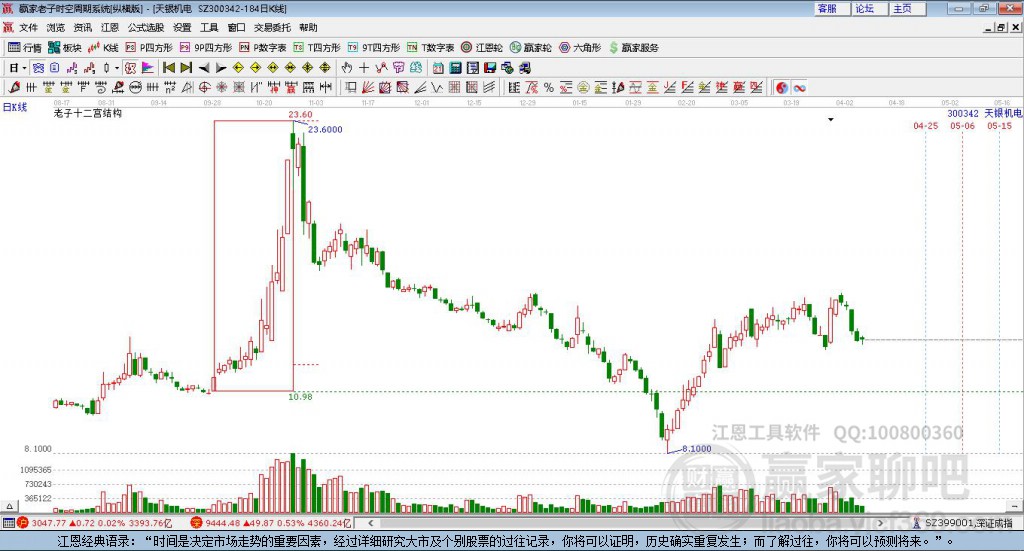Expand the candlestick style dropdown arrow
Image resolution: width=1024 pixels, height=551 pixels.
[x=117, y=68]
